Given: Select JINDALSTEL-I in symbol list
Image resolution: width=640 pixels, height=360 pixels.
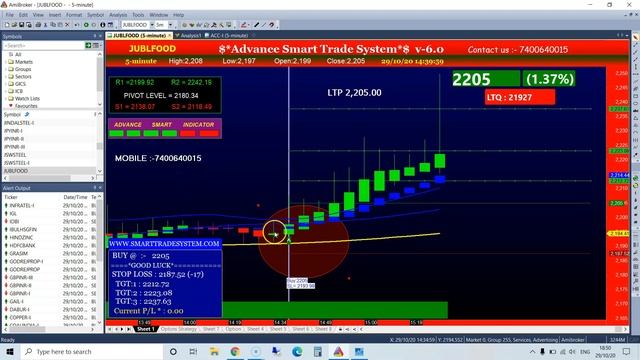Looking at the screenshot, I should click(x=18, y=123).
